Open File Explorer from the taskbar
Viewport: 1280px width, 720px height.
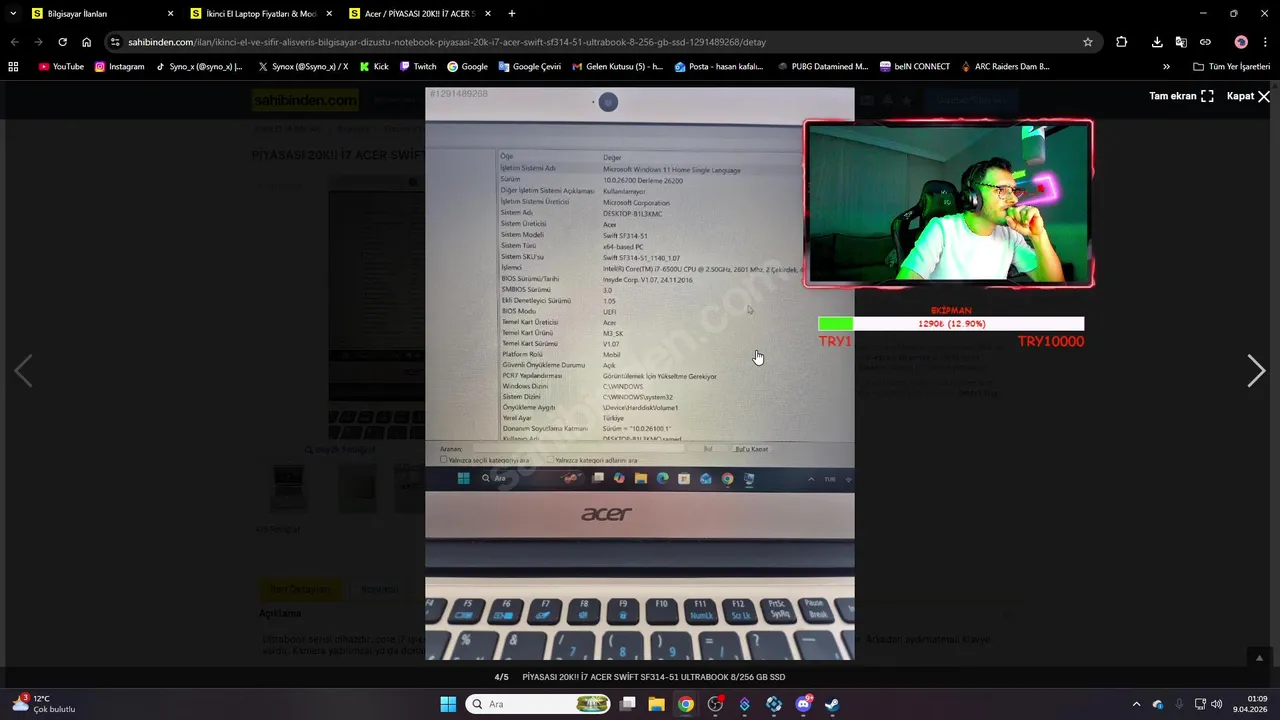tap(656, 704)
